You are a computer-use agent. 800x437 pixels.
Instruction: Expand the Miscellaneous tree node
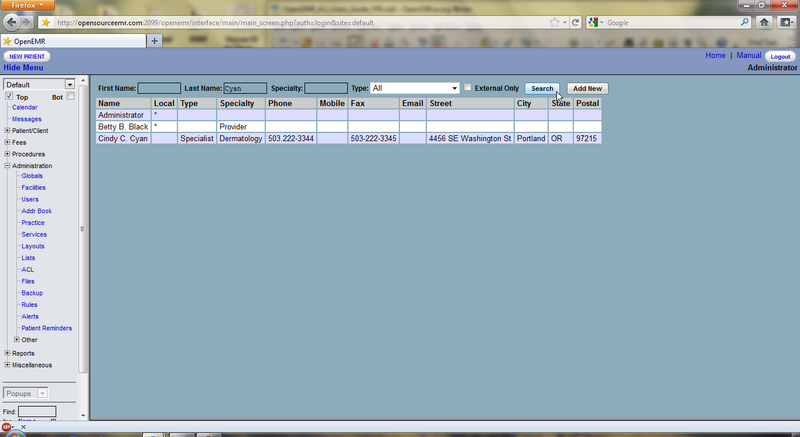pos(7,365)
